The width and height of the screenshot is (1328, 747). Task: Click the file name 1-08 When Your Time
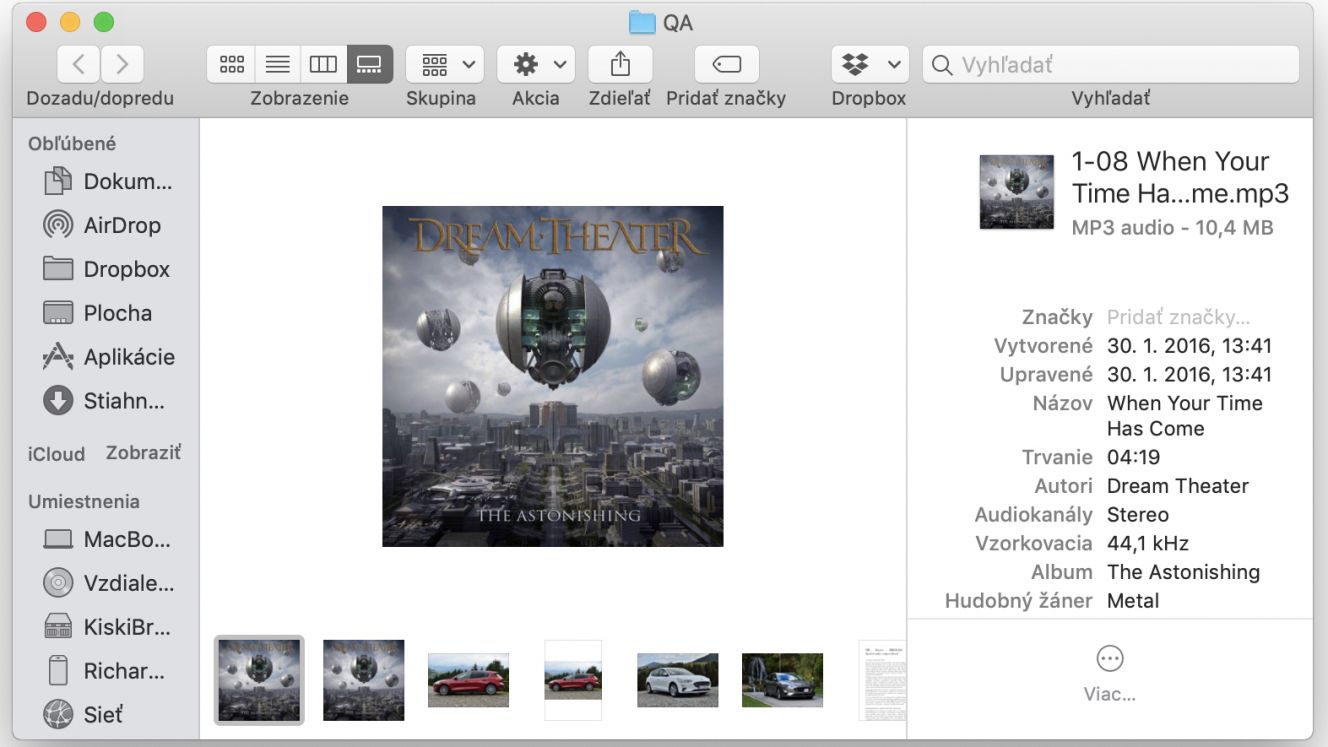1180,177
